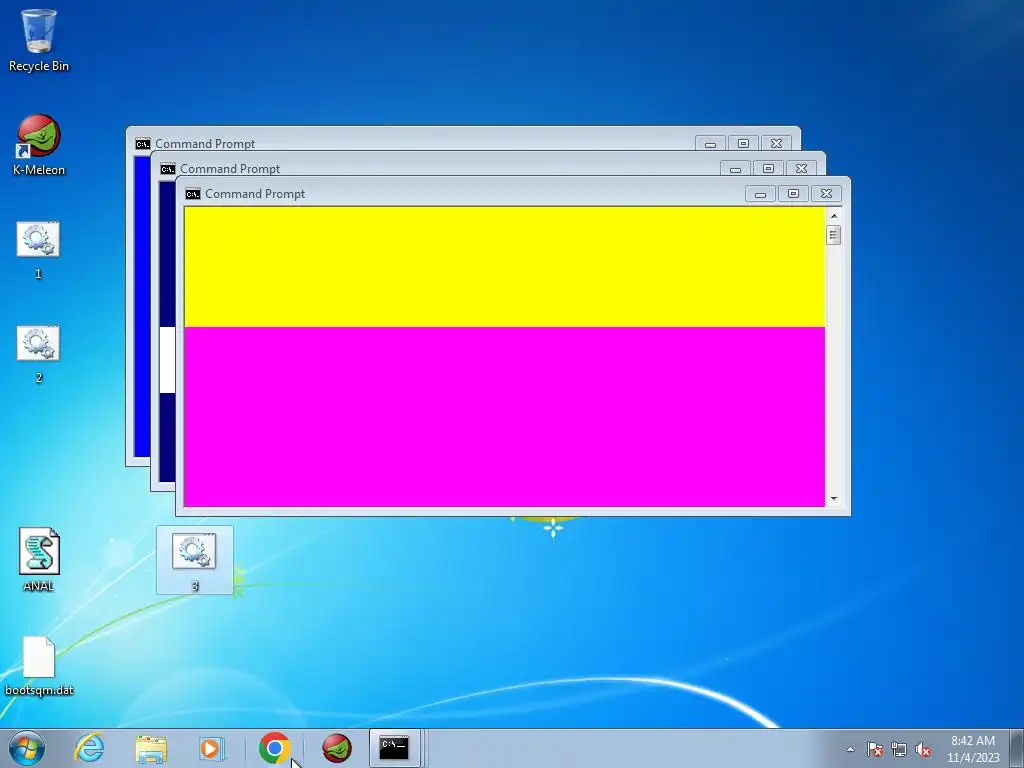Open the Windows Start menu orb

click(27, 748)
